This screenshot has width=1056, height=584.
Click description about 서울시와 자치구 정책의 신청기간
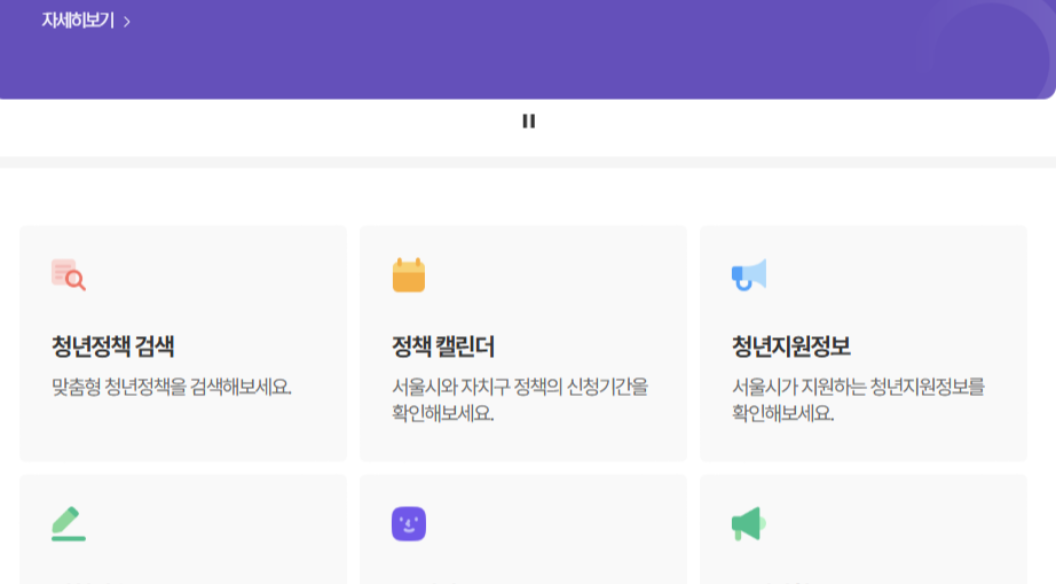click(520, 400)
